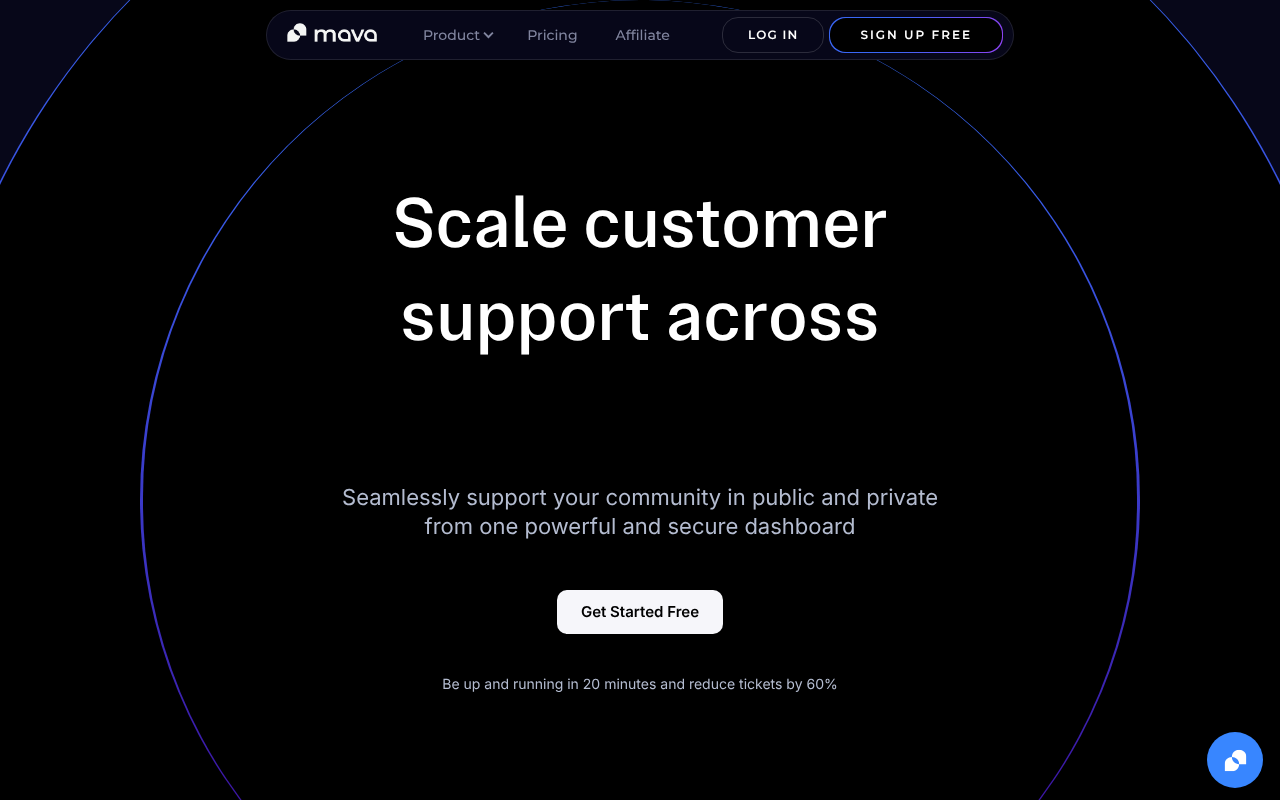
Task: Expand the Product dropdown chevron
Action: pos(488,35)
